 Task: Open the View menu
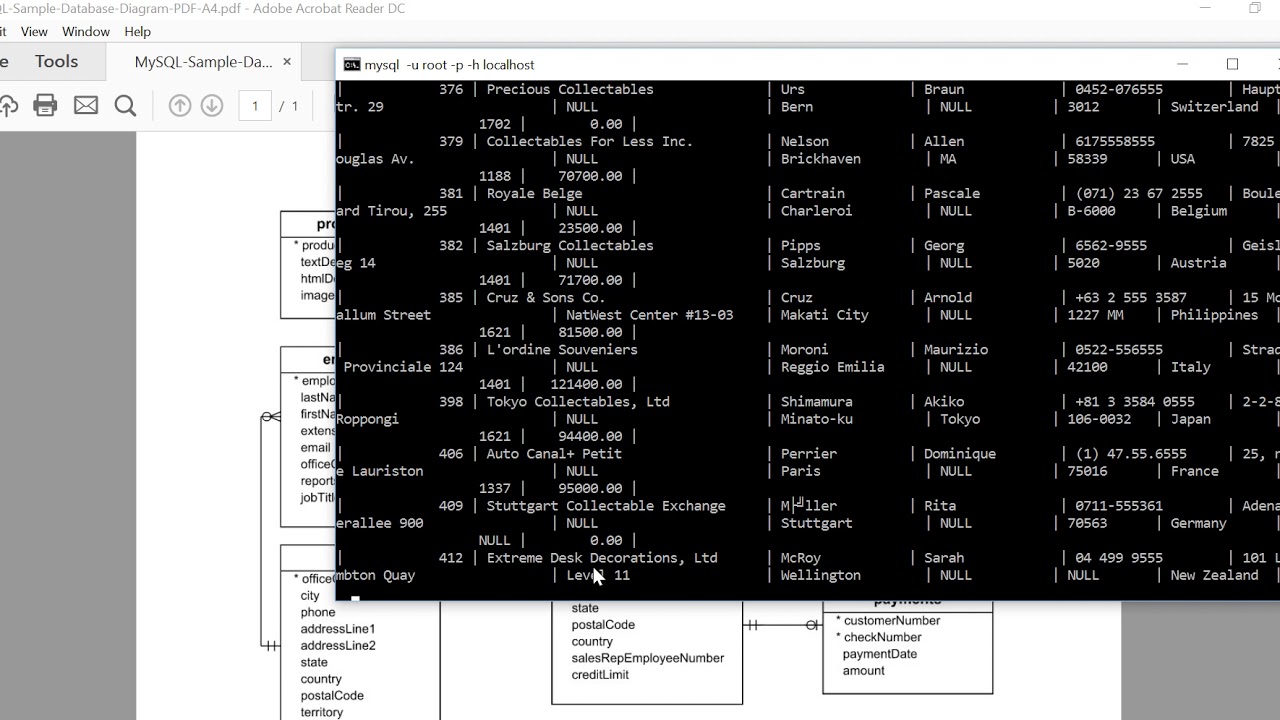pos(34,32)
